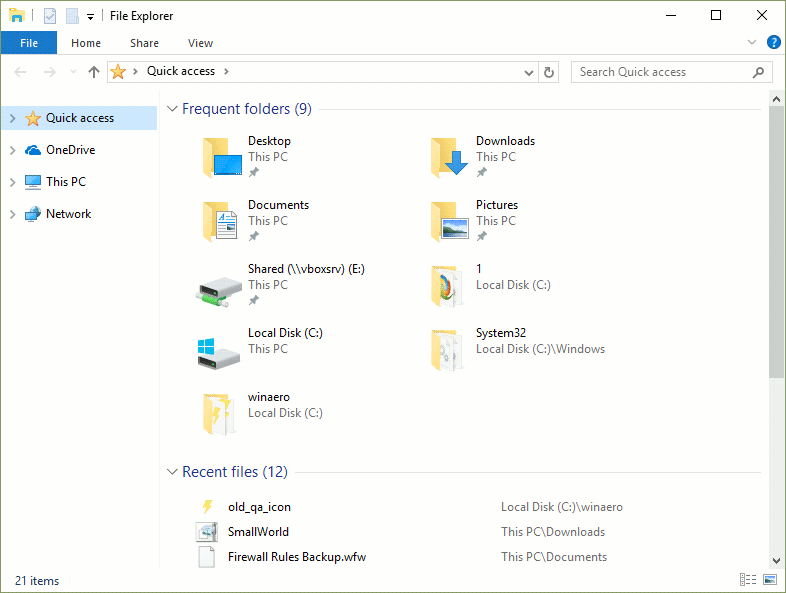
Task: Click the '21 items' status bar text
Action: (37, 580)
